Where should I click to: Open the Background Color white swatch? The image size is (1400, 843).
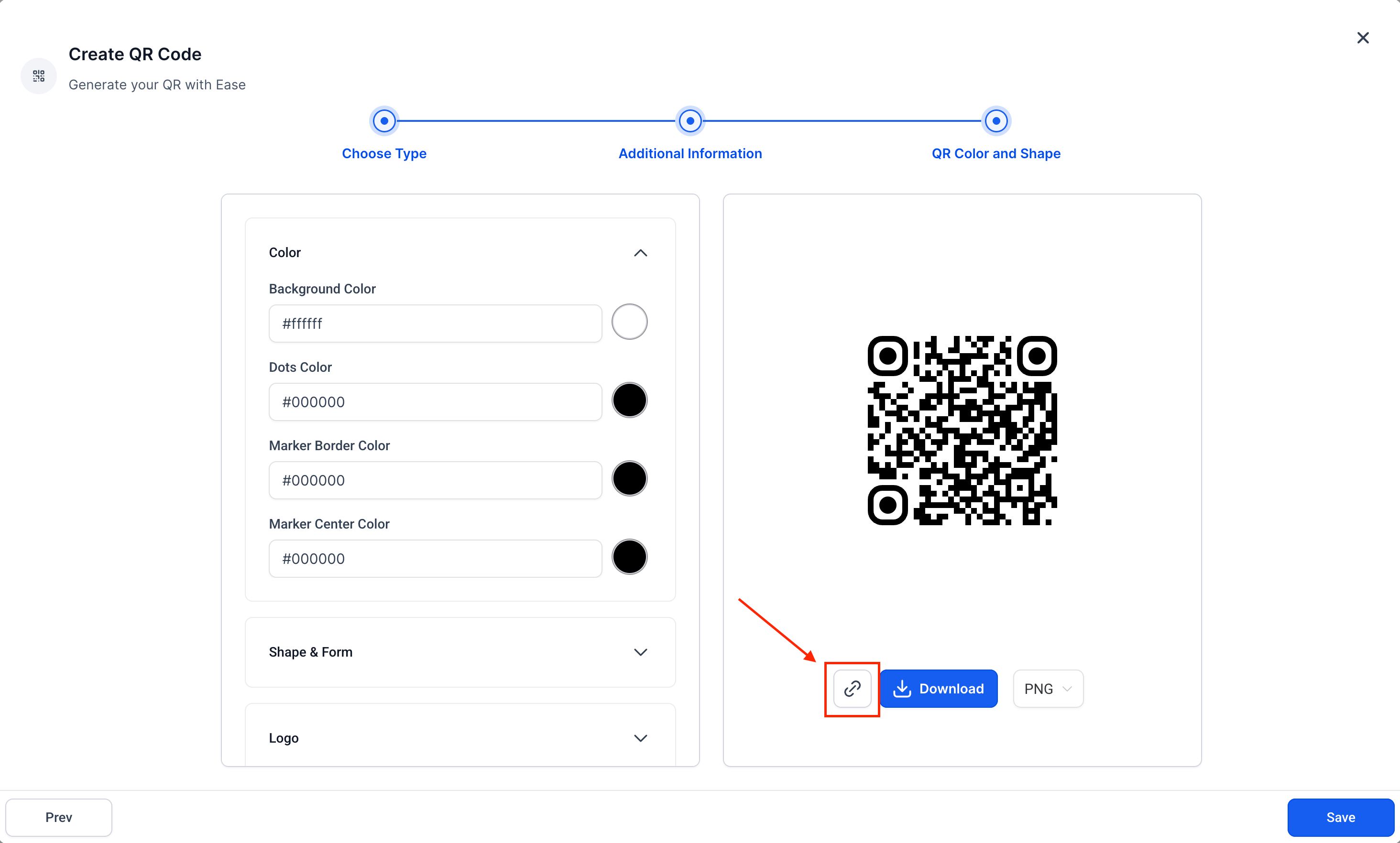pyautogui.click(x=629, y=322)
